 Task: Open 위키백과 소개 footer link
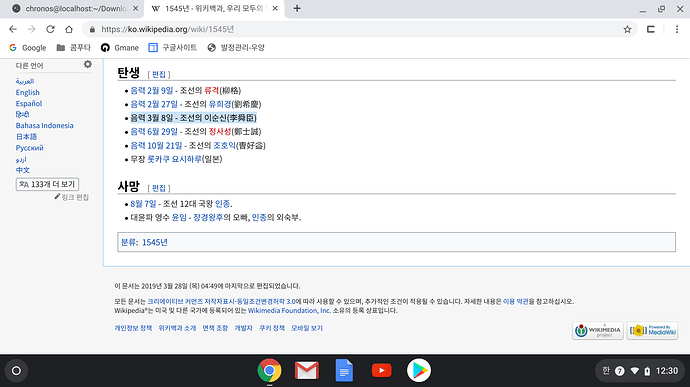(177, 328)
